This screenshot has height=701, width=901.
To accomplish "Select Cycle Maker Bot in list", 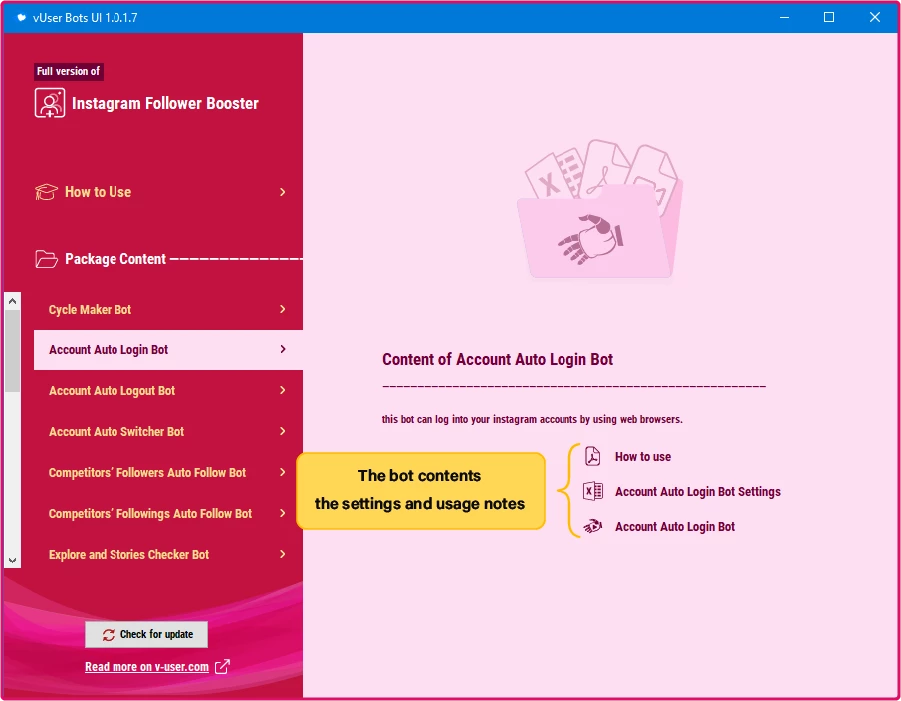I will click(168, 309).
